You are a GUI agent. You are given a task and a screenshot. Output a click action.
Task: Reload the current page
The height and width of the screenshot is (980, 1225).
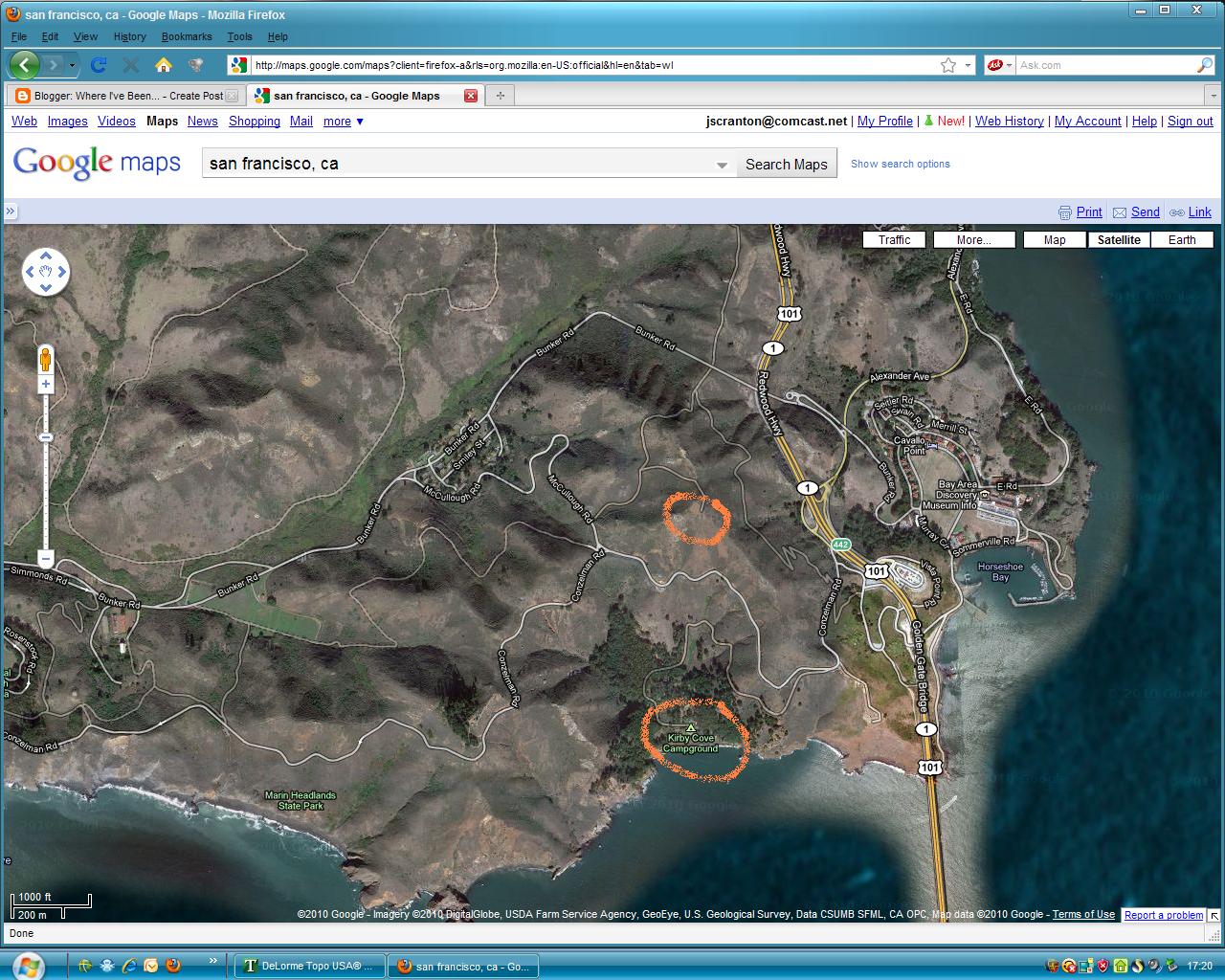99,65
